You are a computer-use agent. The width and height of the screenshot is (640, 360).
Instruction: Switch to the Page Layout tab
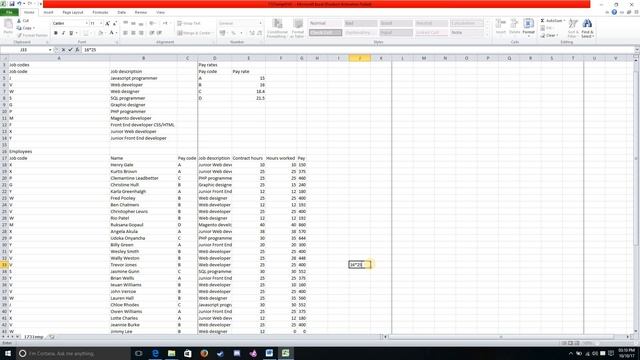pos(73,13)
